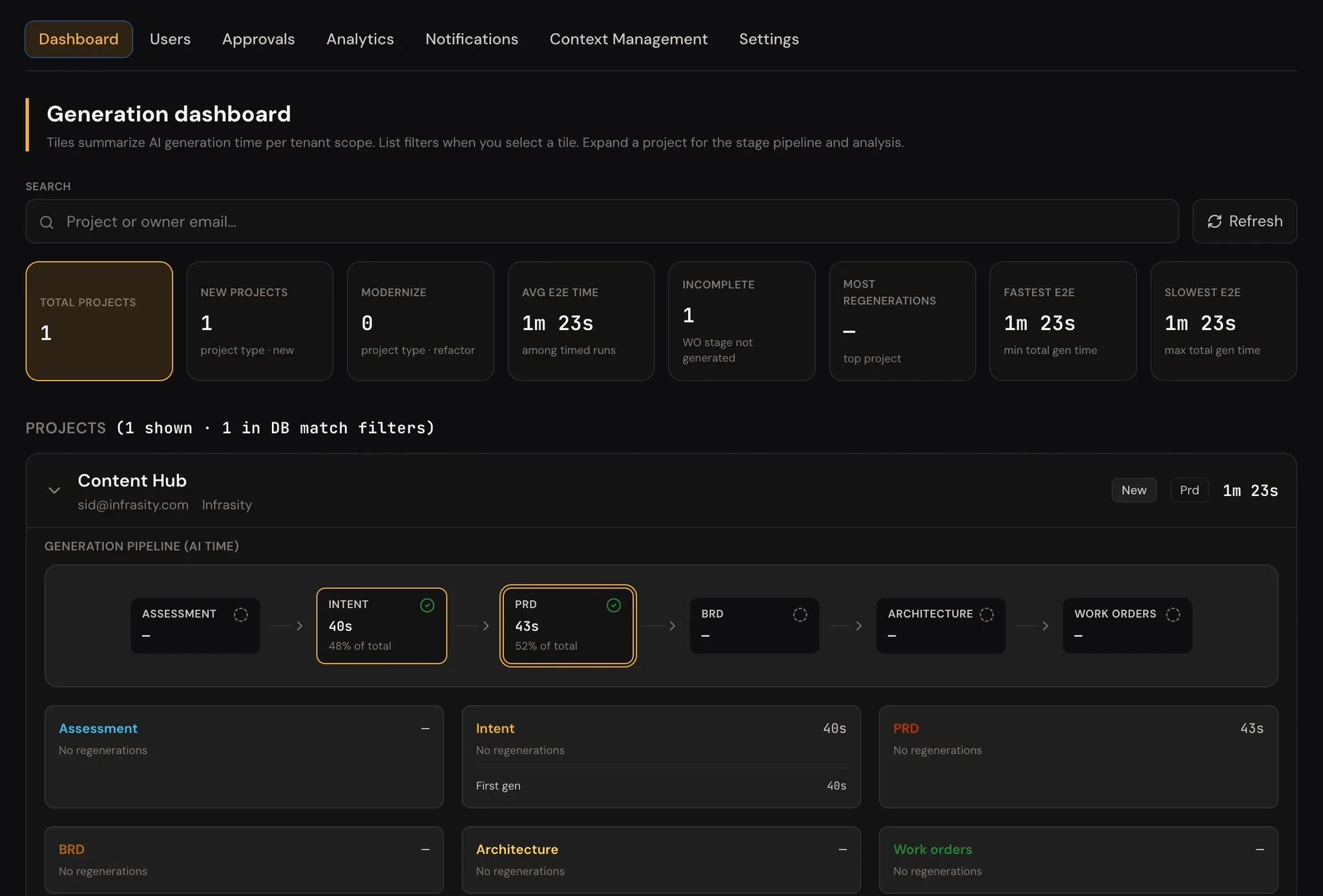The image size is (1323, 896).
Task: Select the PRD pipeline stage box
Action: (568, 626)
